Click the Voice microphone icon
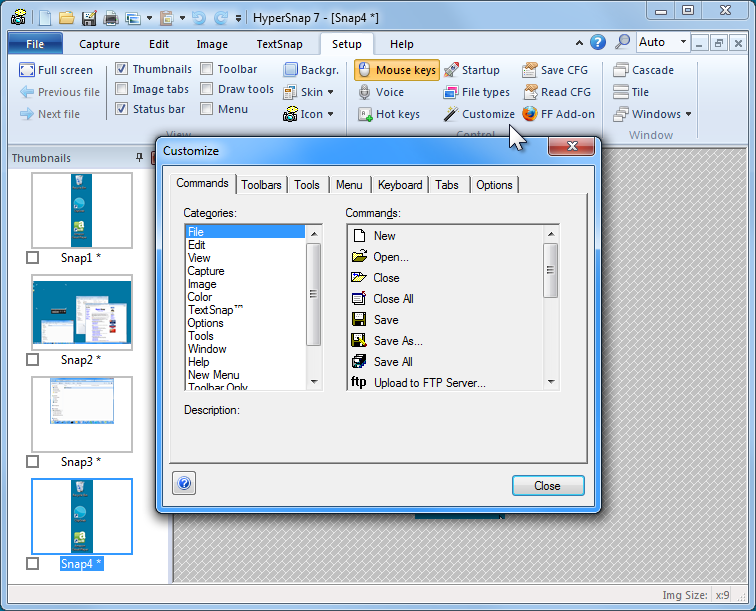The height and width of the screenshot is (611, 756). pos(365,92)
